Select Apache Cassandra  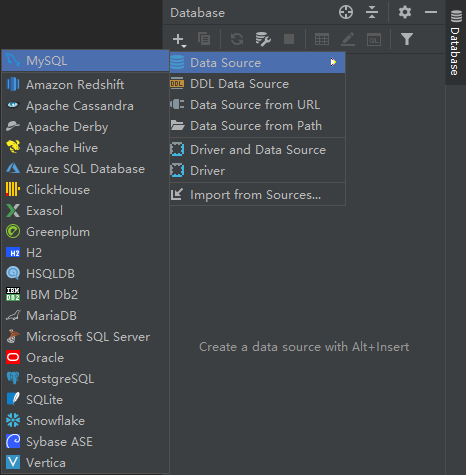[86, 106]
